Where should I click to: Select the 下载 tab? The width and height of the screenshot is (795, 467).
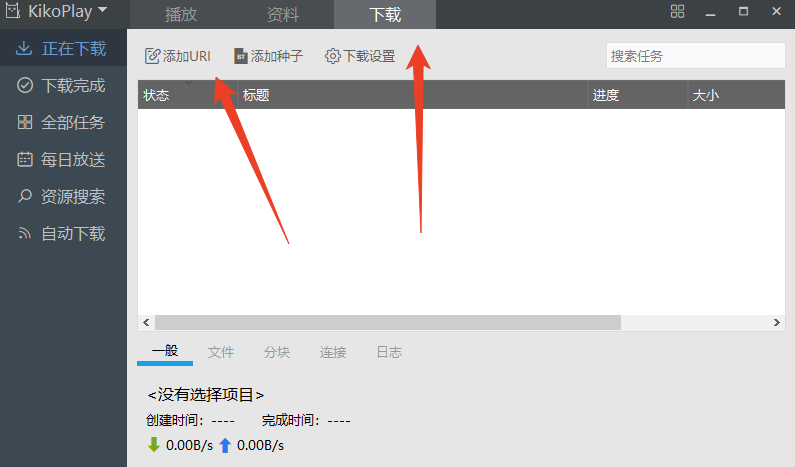point(385,14)
